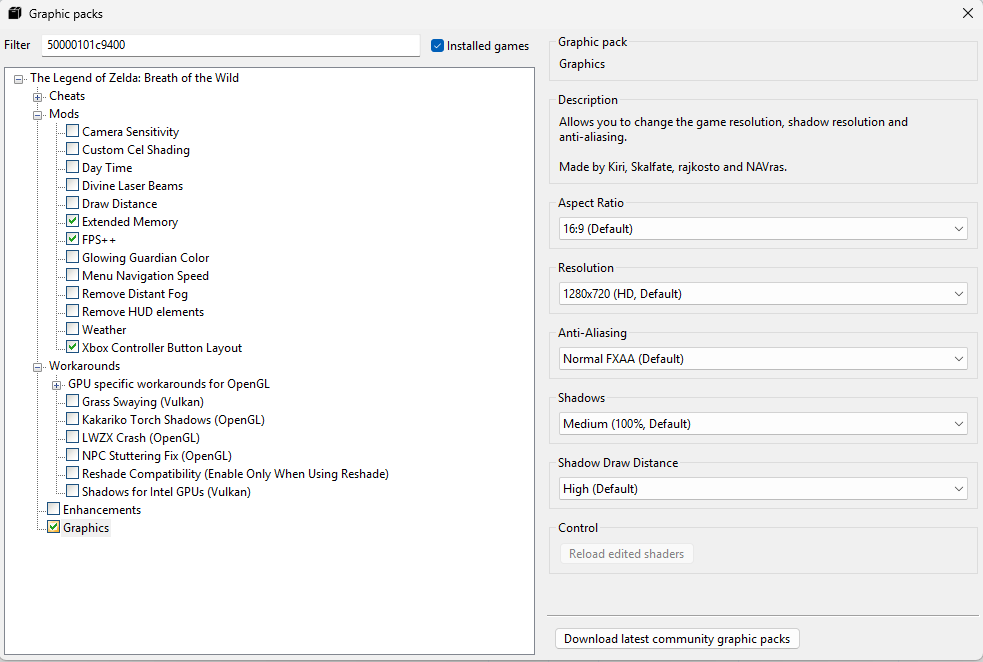Open the Aspect Ratio dropdown
This screenshot has width=983, height=662.
pyautogui.click(x=763, y=229)
